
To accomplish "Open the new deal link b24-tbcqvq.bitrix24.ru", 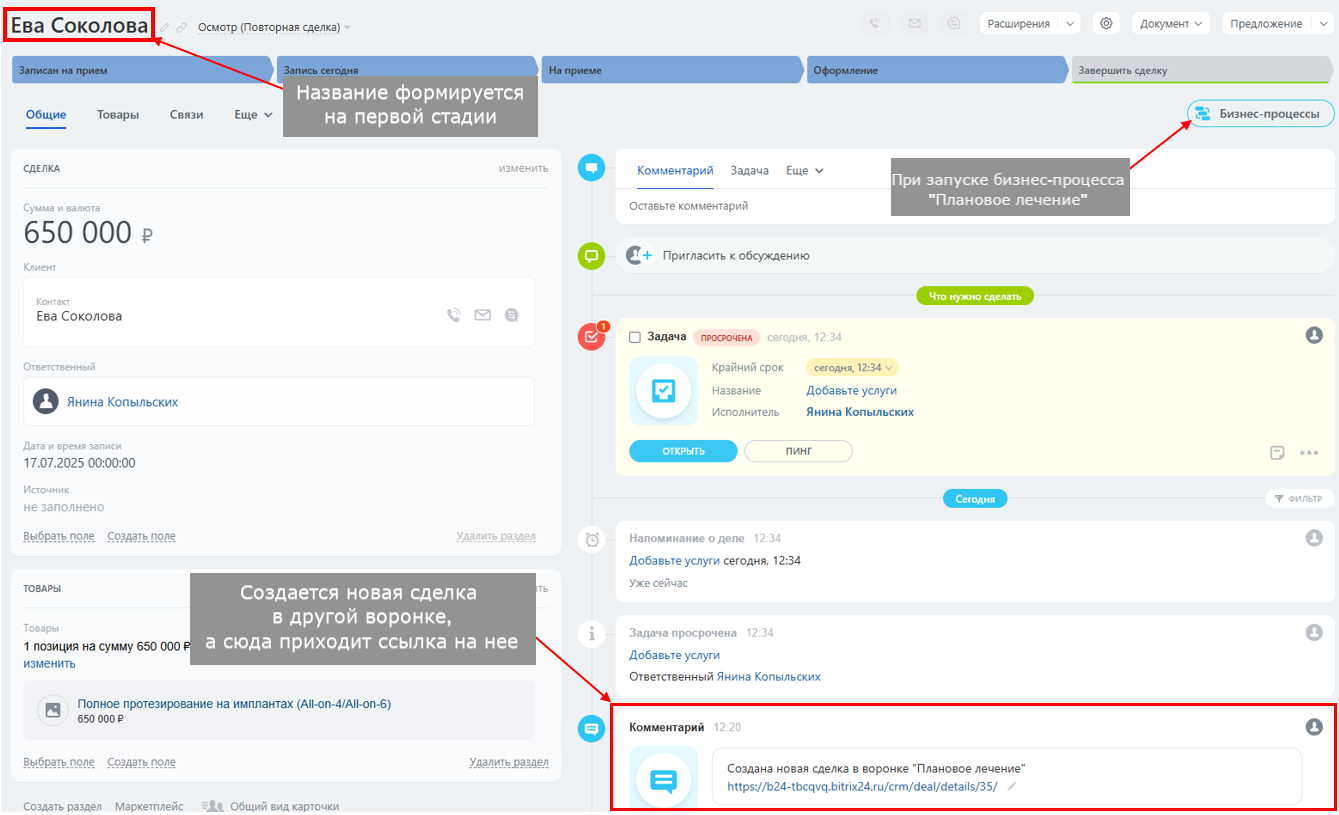I will pos(862,787).
